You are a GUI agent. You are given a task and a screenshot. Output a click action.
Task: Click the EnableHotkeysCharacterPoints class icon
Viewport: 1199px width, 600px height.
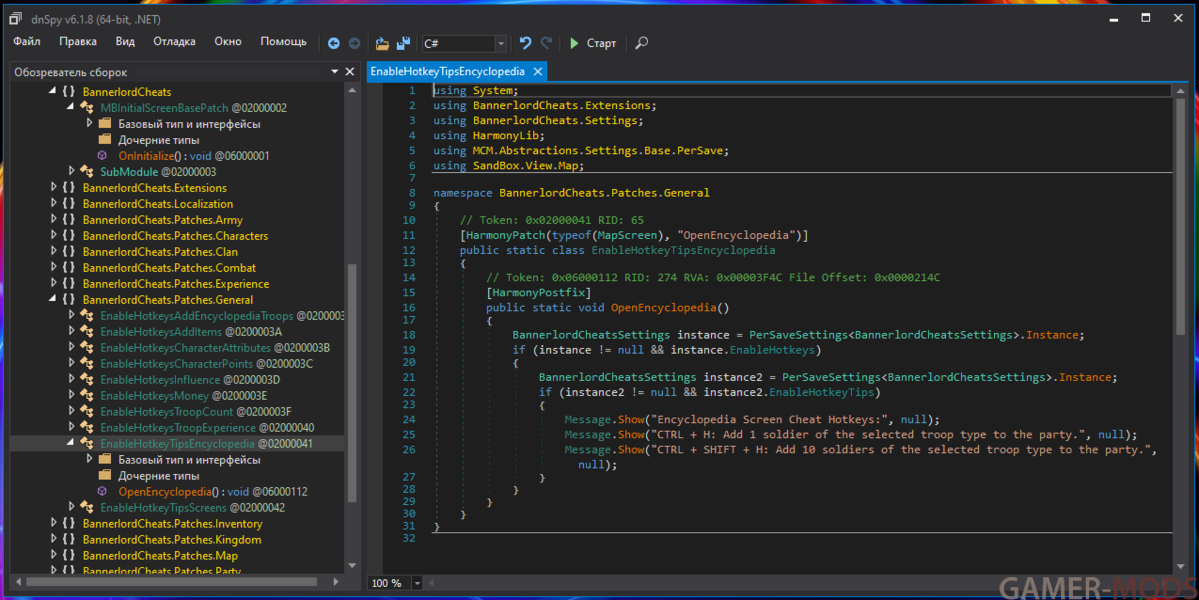(x=86, y=364)
